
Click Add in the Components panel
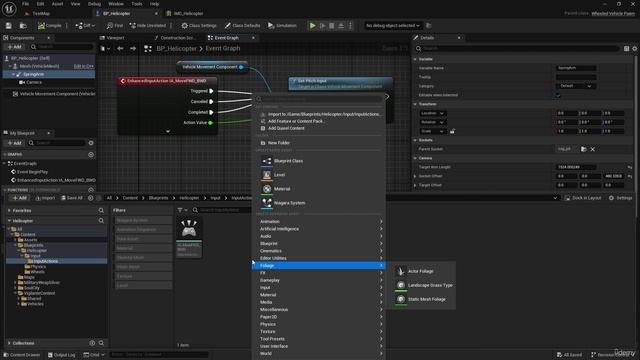15,47
